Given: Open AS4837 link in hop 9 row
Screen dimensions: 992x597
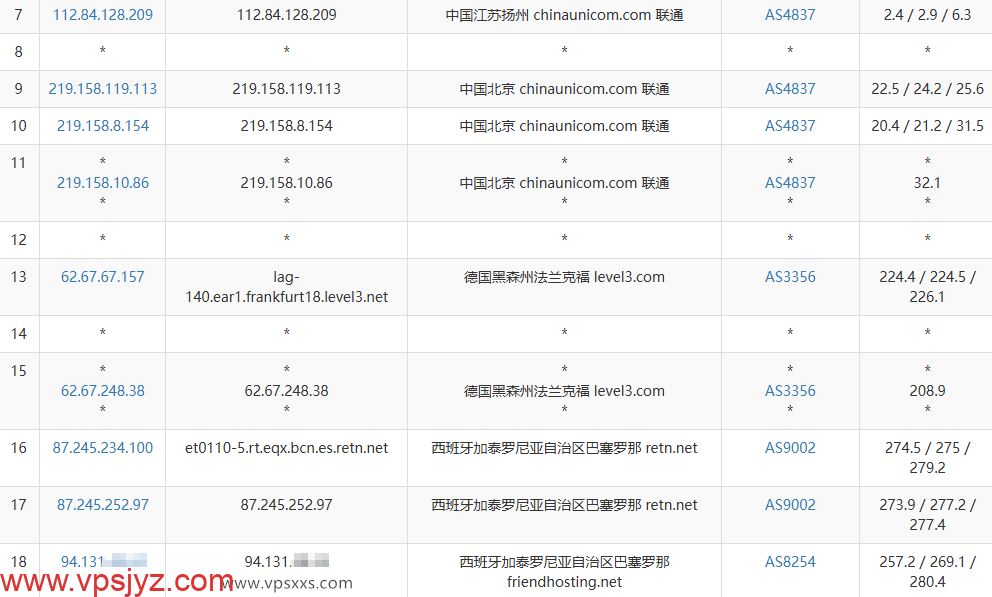Looking at the screenshot, I should [790, 89].
